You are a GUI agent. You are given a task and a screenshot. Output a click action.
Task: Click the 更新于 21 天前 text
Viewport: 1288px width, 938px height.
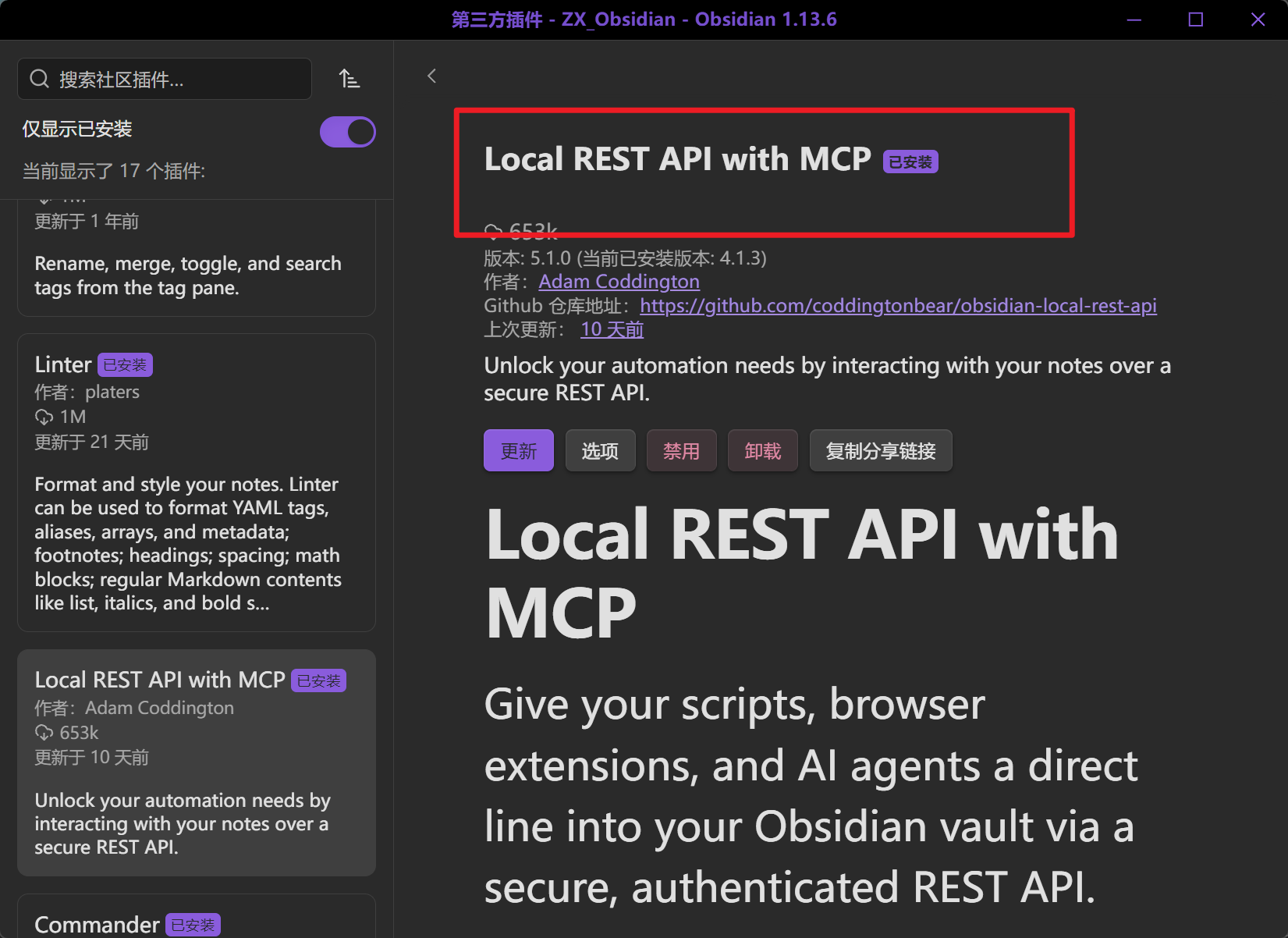(x=92, y=442)
